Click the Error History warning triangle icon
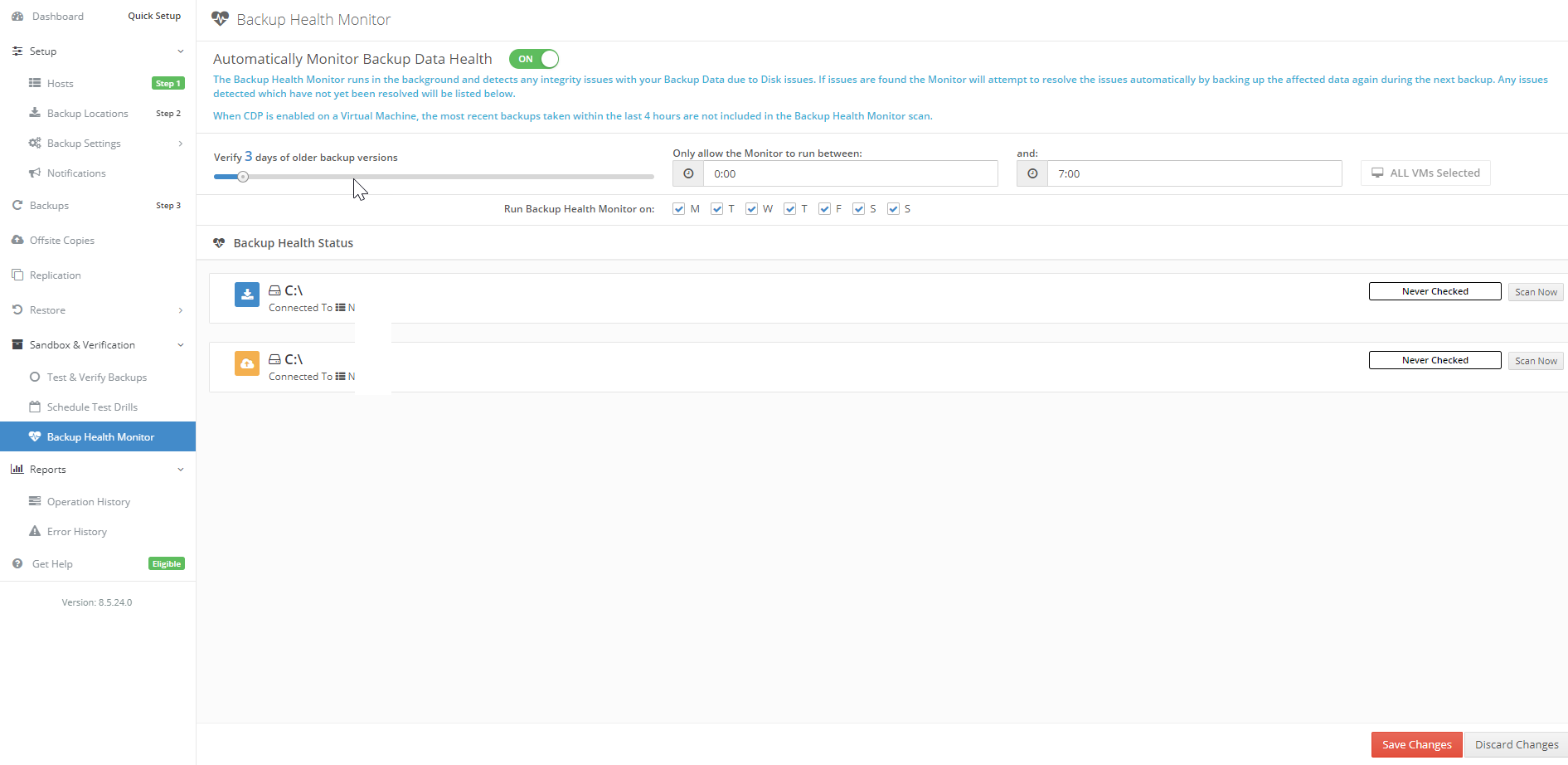The height and width of the screenshot is (765, 1568). tap(35, 531)
